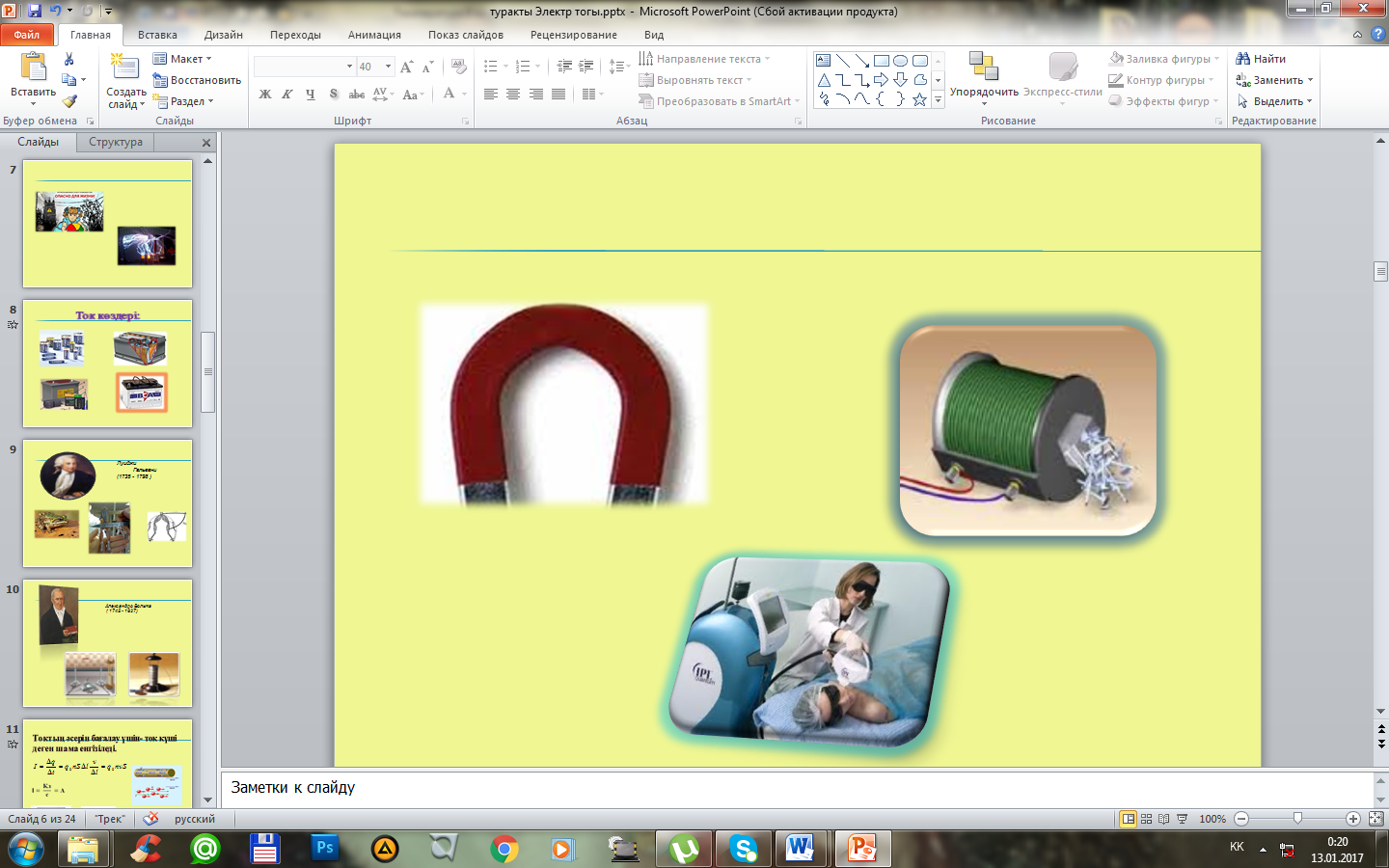Toggle bold (Ж) formatting
Viewport: 1389px width, 868px height.
(265, 95)
